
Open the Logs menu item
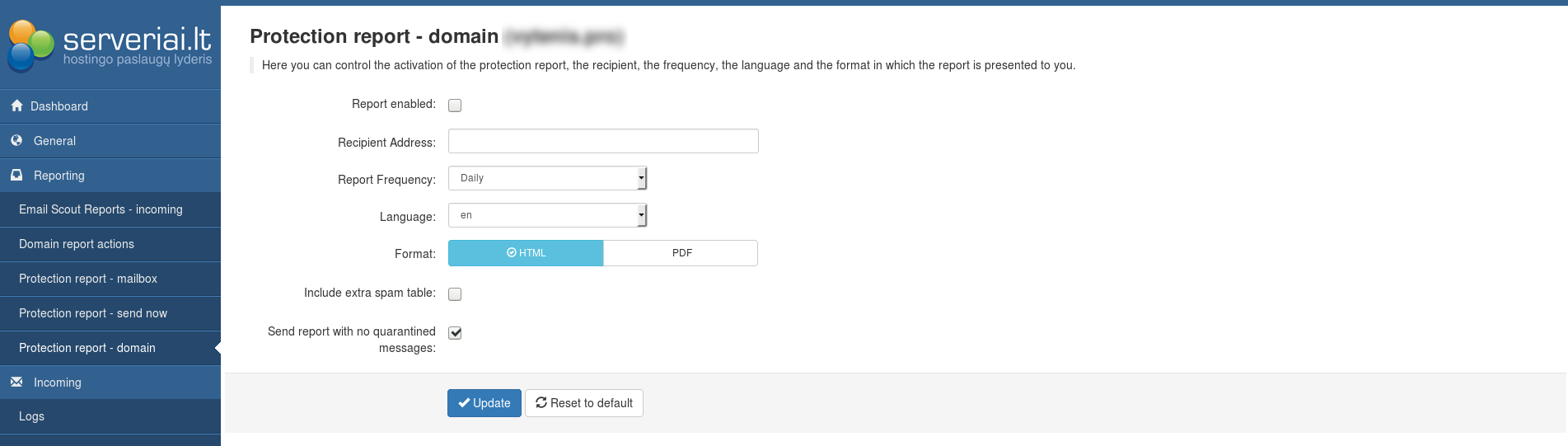click(32, 416)
